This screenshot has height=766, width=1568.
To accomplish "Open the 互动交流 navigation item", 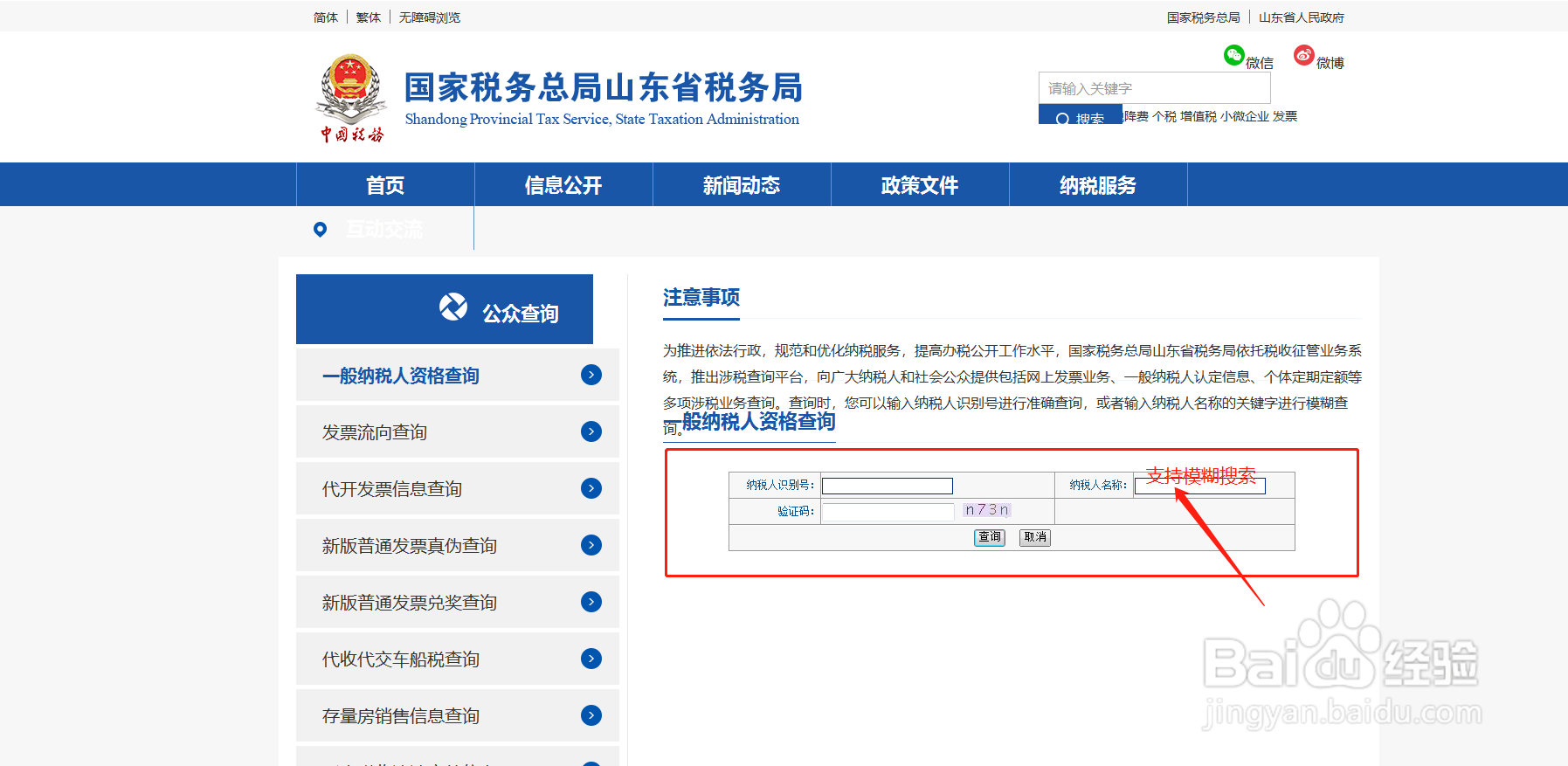I will pos(384,229).
